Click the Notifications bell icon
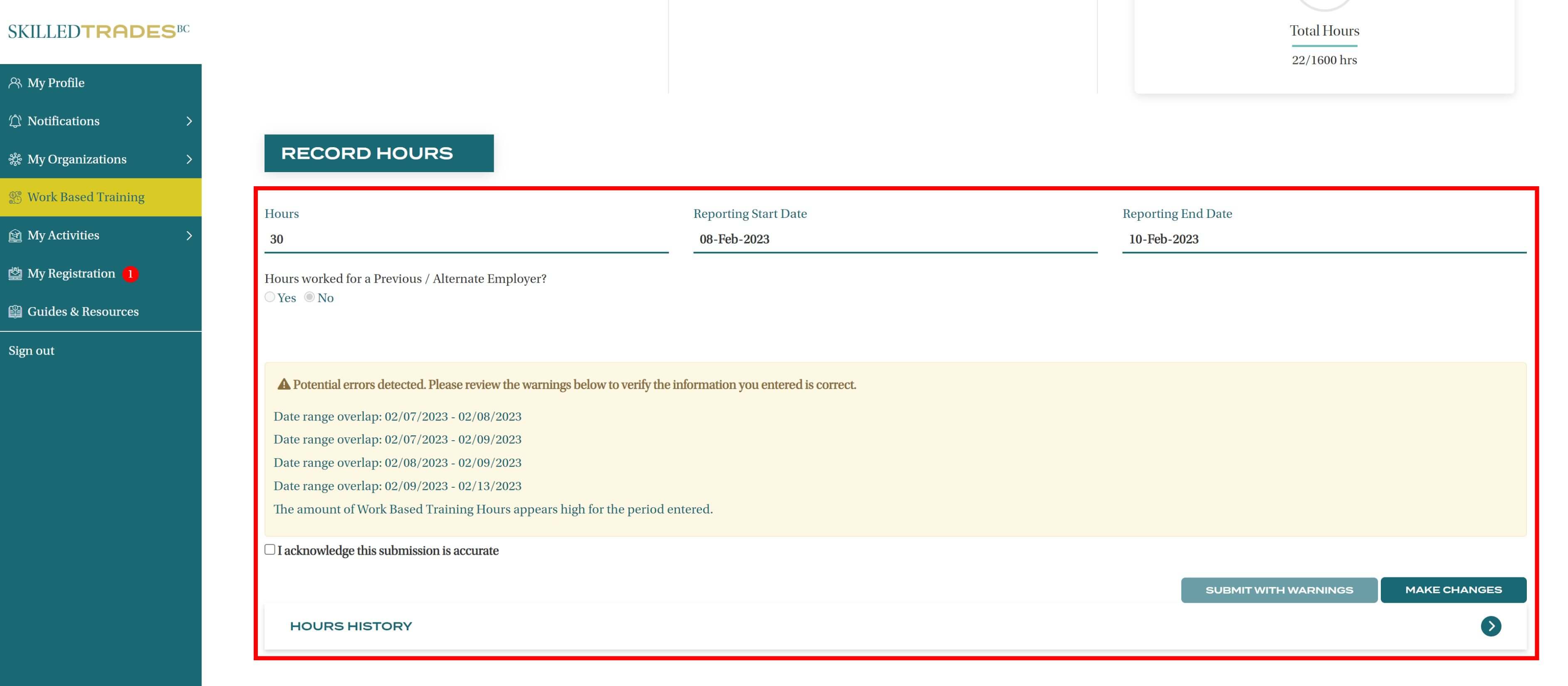The height and width of the screenshot is (686, 1568). (x=15, y=121)
